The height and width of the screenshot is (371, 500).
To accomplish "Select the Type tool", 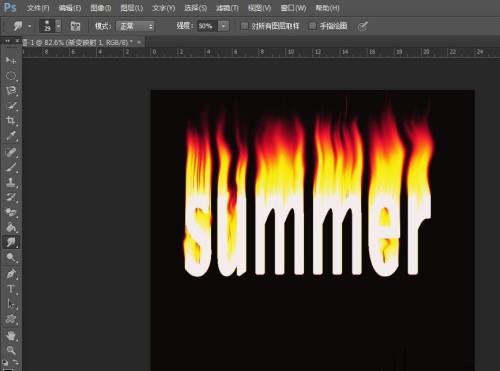I will tap(11, 289).
